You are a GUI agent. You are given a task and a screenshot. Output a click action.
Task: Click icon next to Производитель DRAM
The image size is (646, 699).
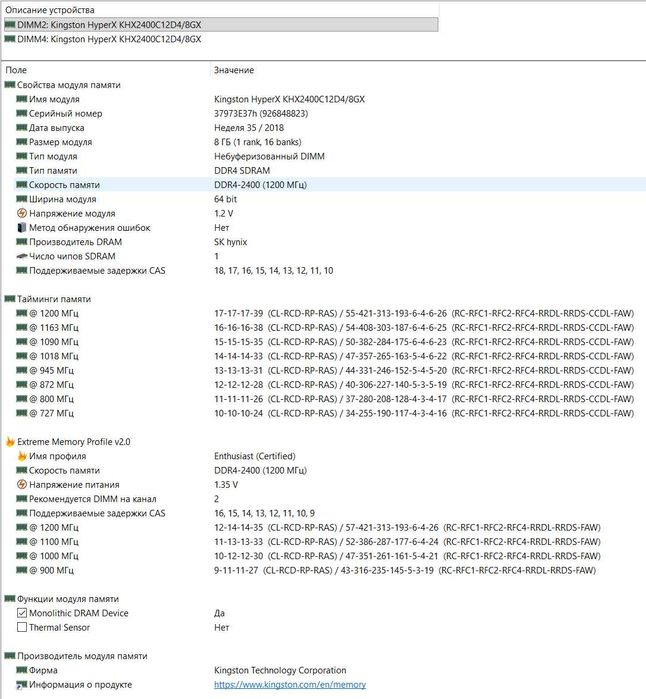click(x=22, y=242)
